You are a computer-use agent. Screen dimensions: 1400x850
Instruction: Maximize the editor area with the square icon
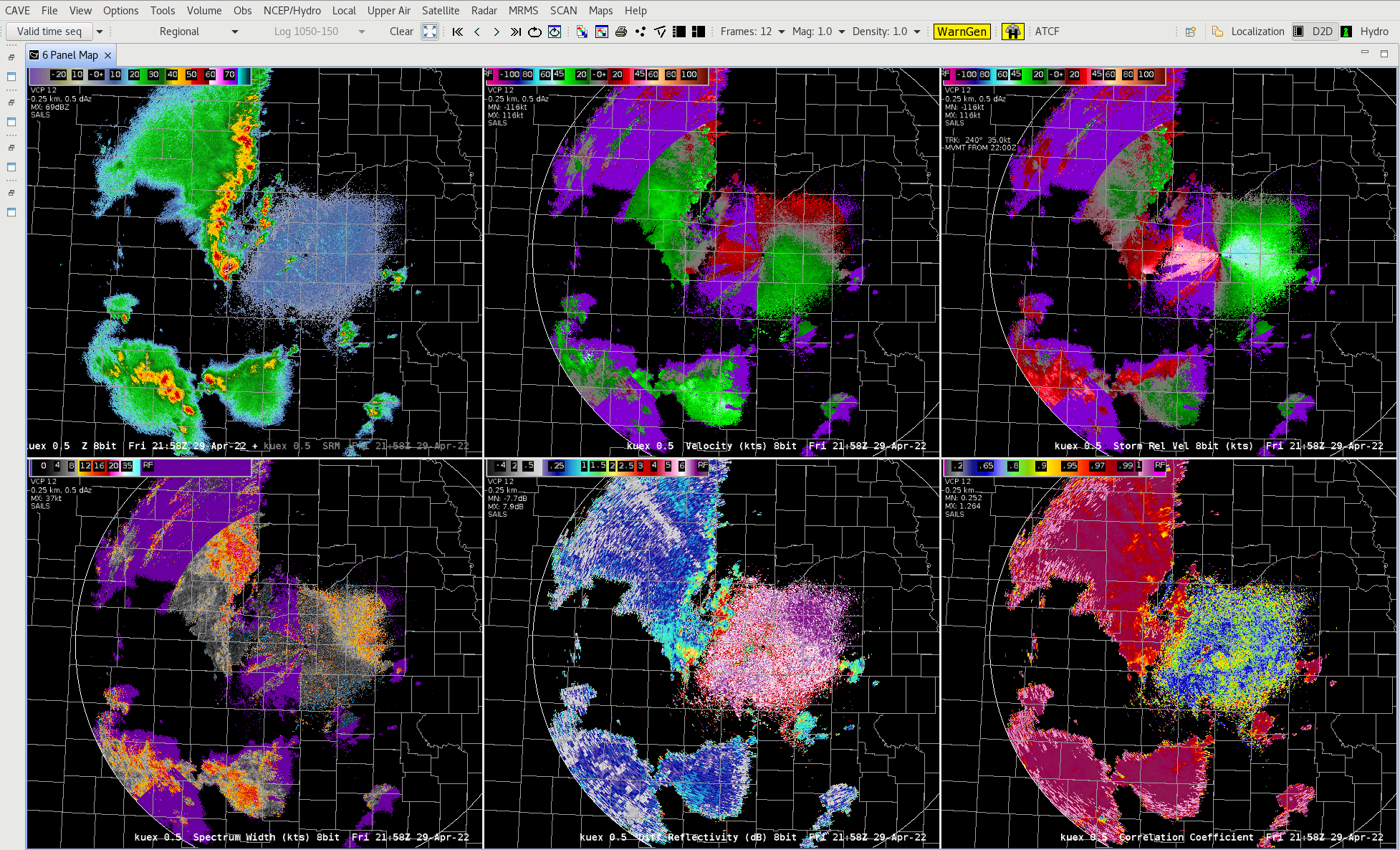tap(1384, 54)
